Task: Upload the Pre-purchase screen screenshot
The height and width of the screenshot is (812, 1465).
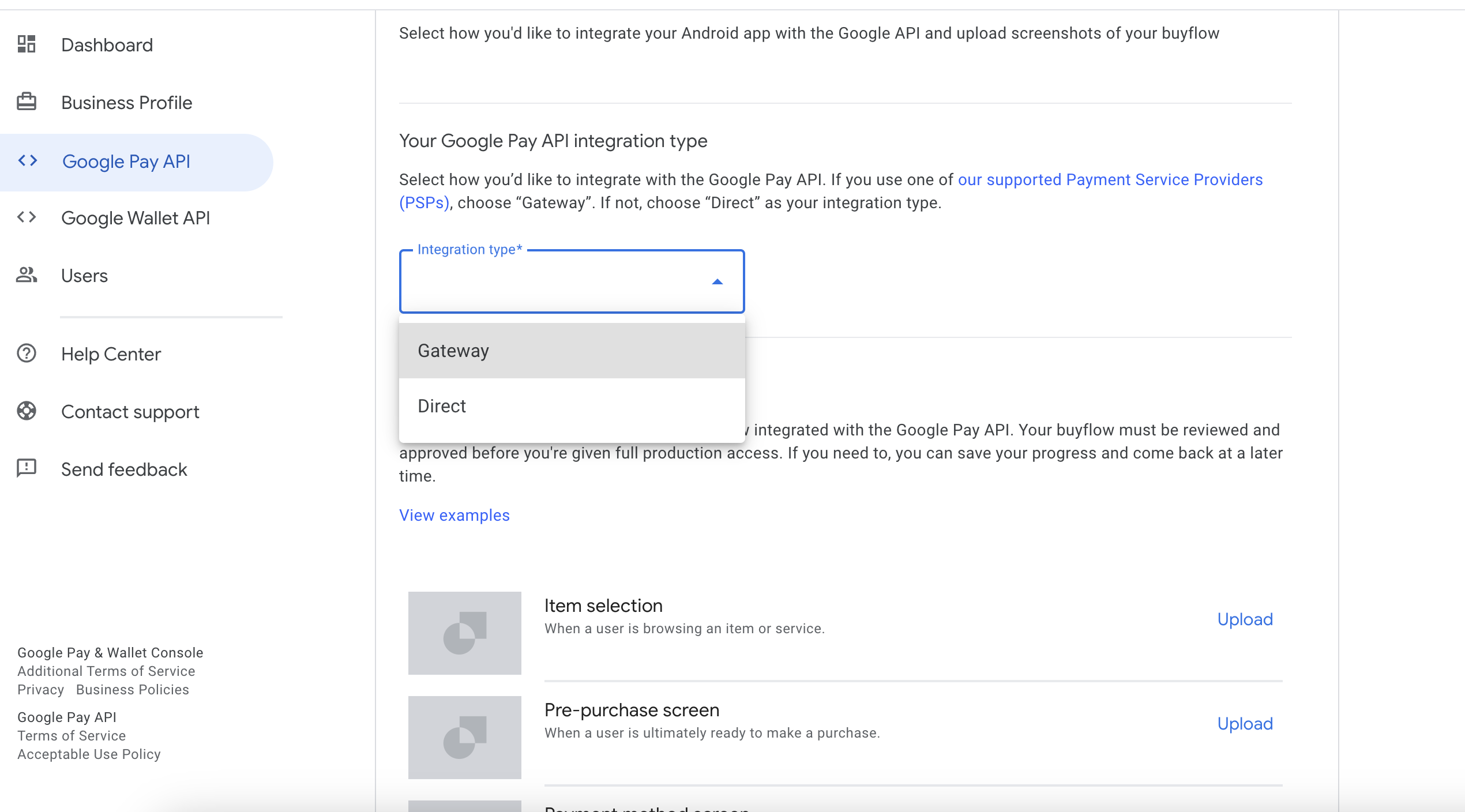Action: click(1245, 724)
